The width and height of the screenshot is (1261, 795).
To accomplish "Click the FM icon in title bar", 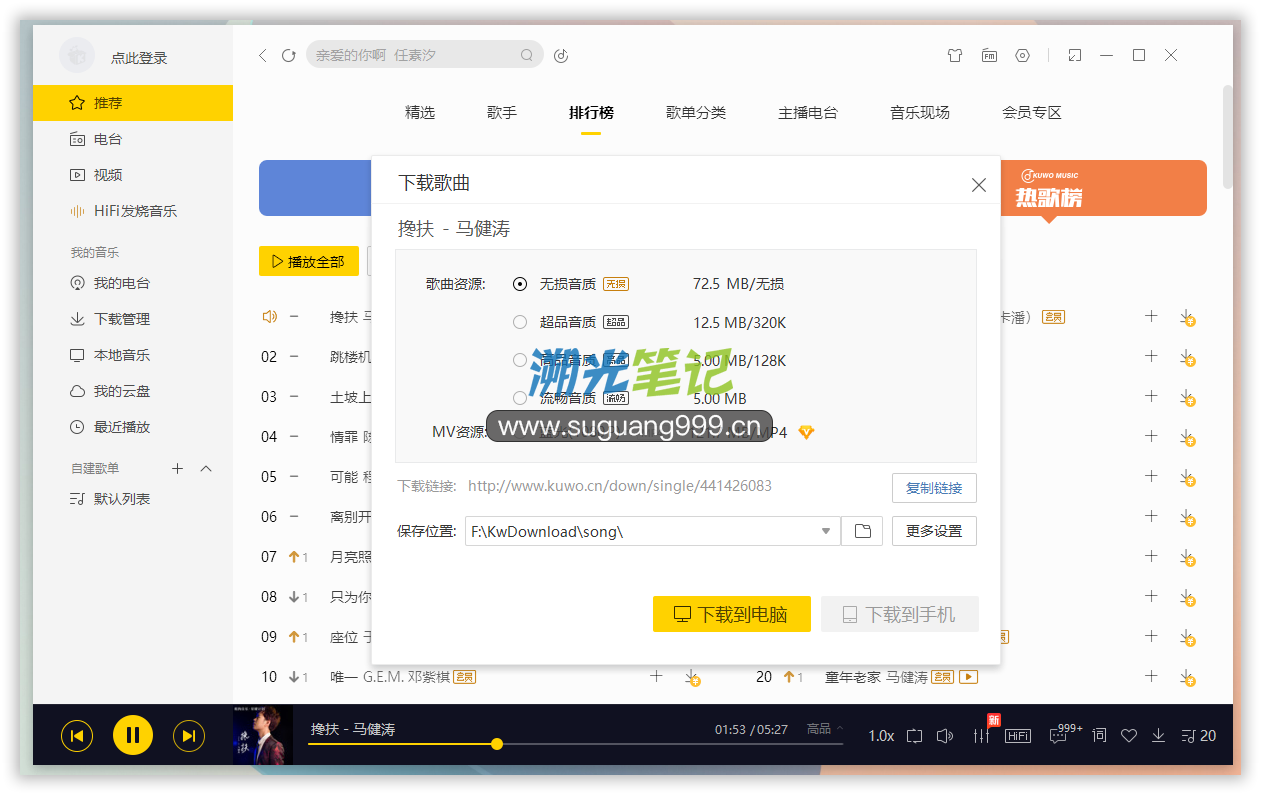I will point(989,56).
